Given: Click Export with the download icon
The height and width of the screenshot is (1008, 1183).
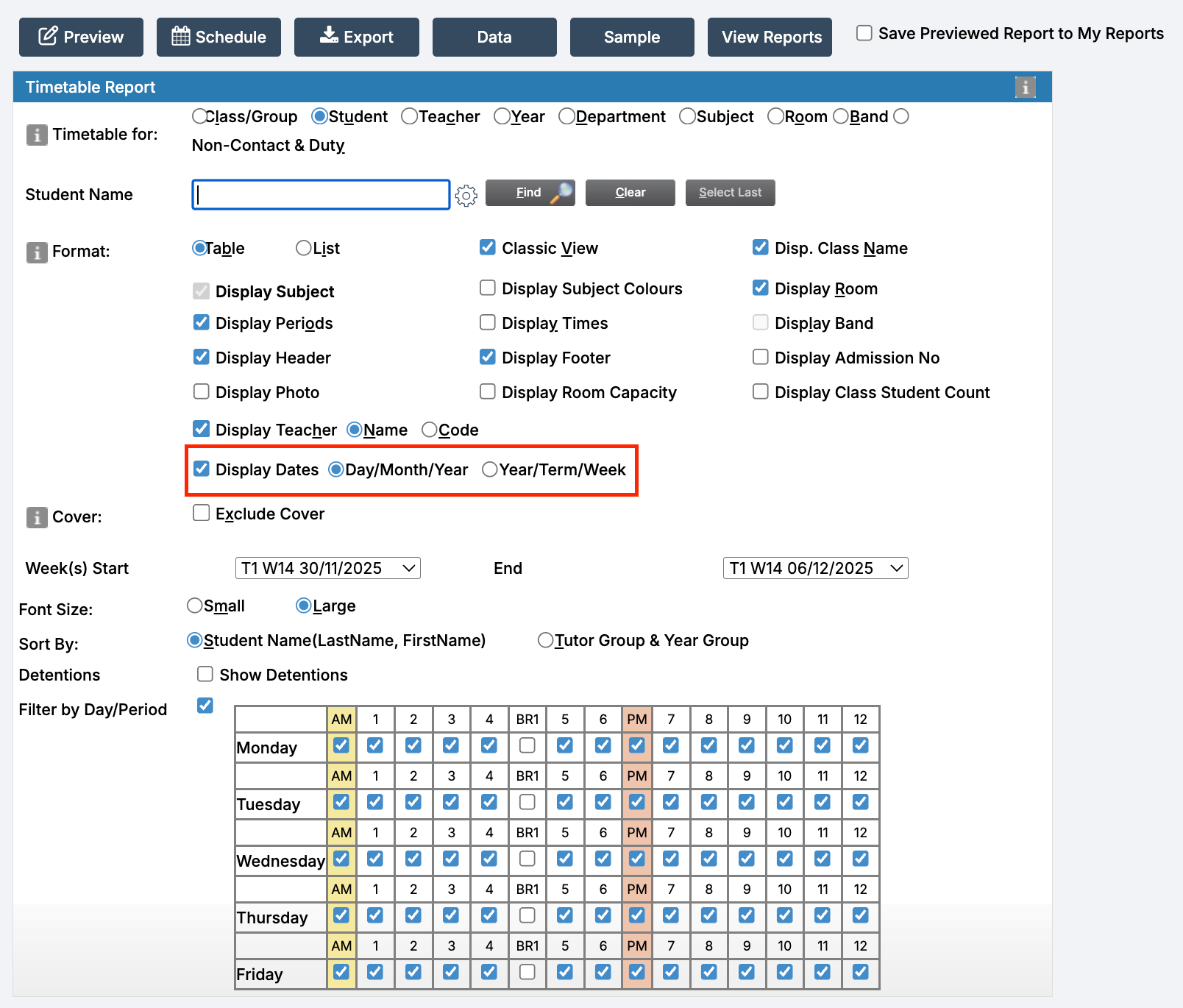Looking at the screenshot, I should 357,37.
